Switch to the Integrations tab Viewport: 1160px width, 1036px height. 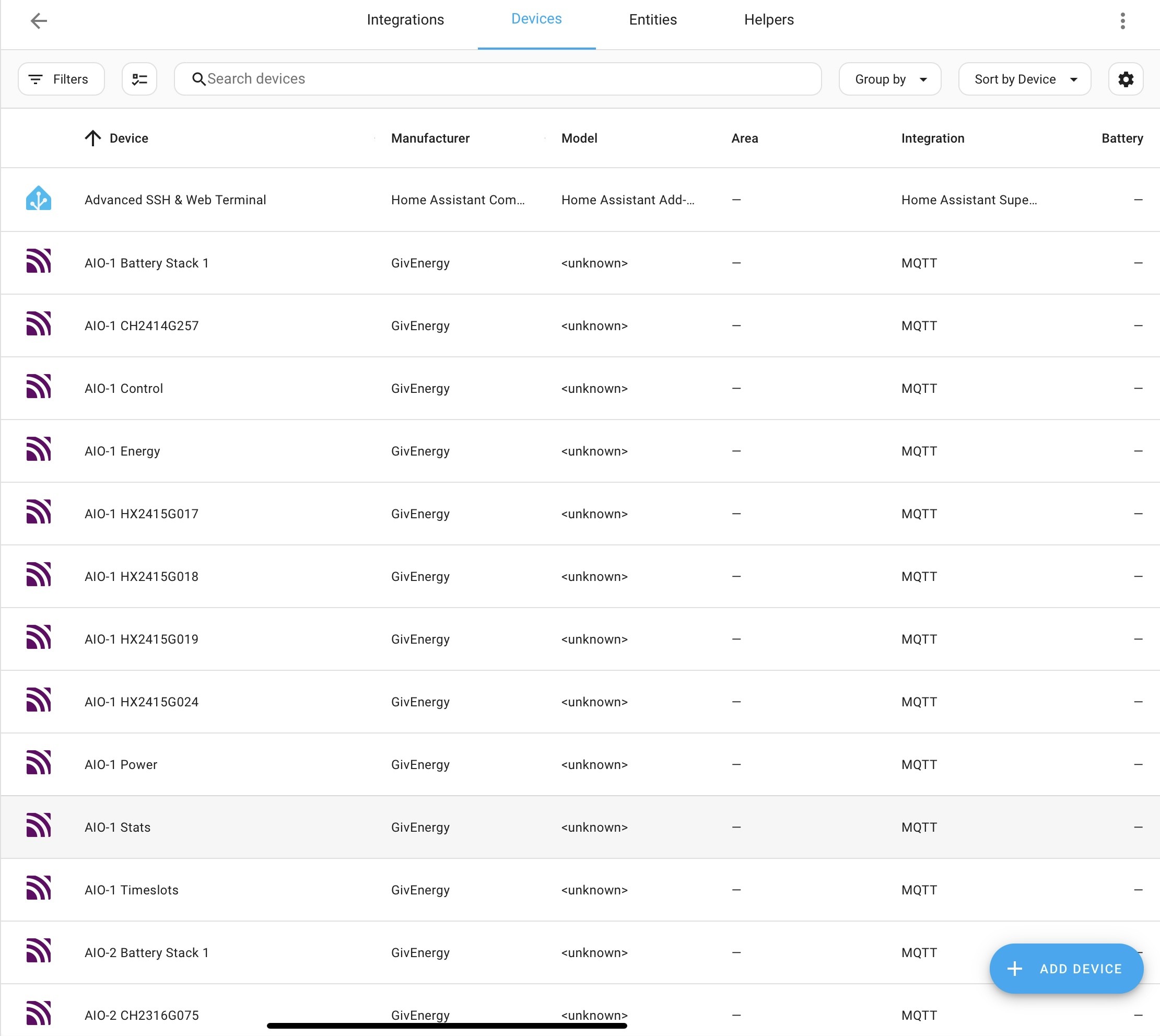click(x=405, y=20)
